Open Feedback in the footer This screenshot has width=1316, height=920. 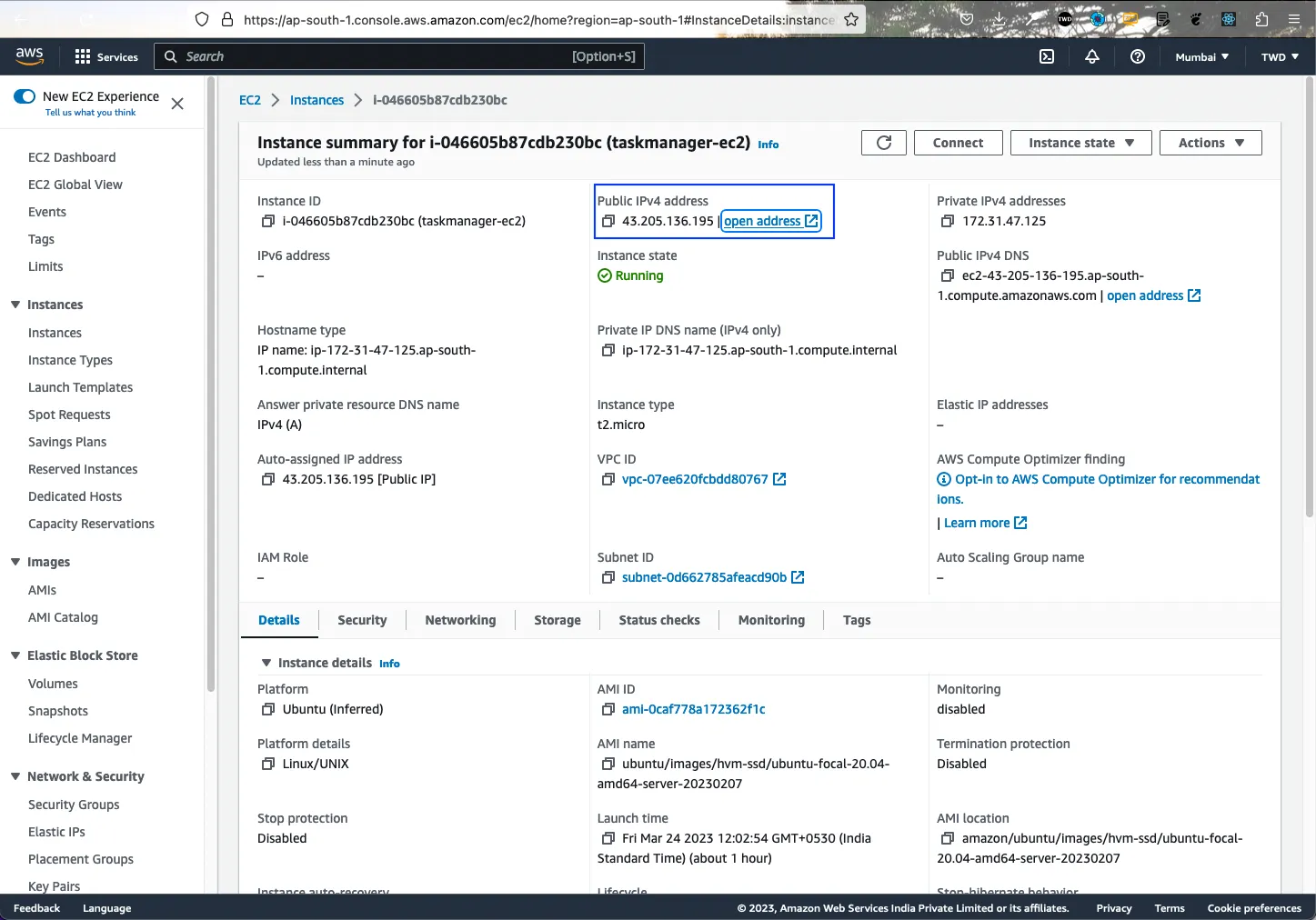coord(36,908)
